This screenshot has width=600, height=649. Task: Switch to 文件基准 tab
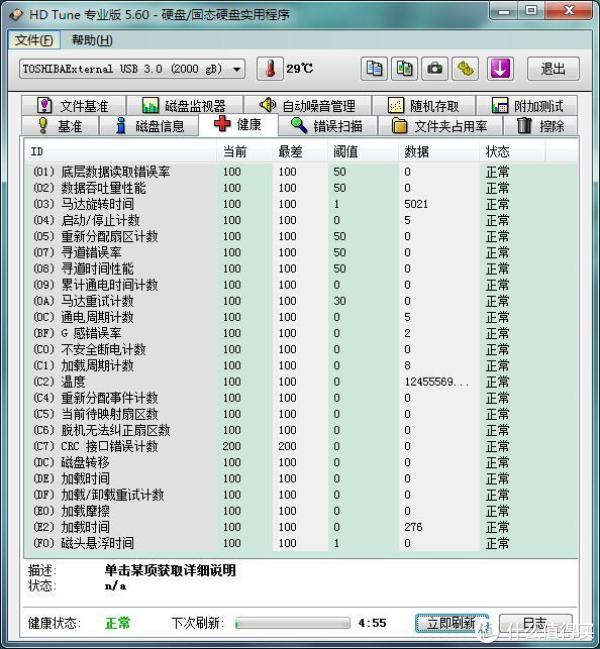[x=73, y=106]
